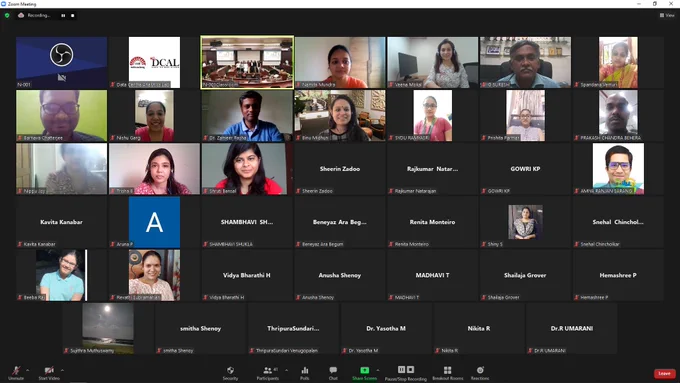Select Aruna P's blue letter A avatar
The height and width of the screenshot is (383, 680).
click(x=154, y=222)
